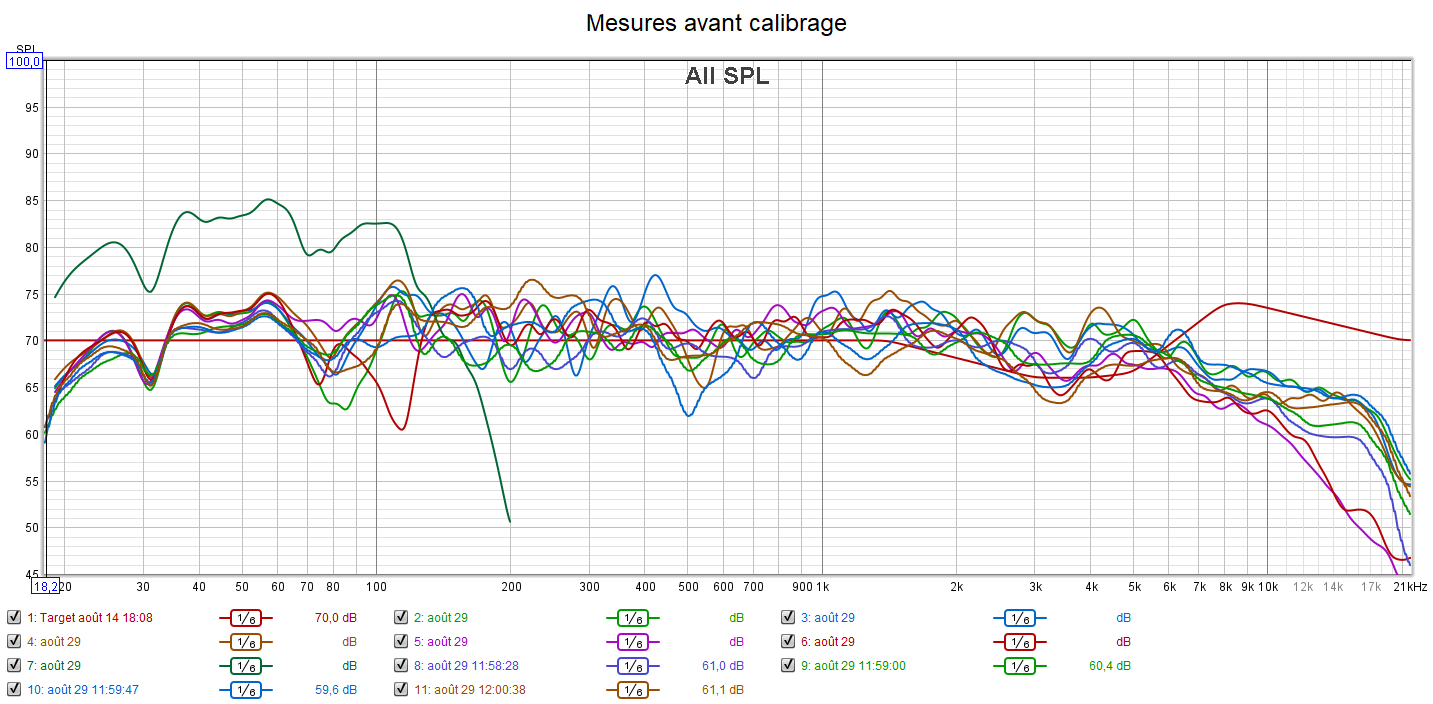Click the 1/6 smoothing icon for trace 10
This screenshot has width=1433, height=704.
pyautogui.click(x=246, y=690)
